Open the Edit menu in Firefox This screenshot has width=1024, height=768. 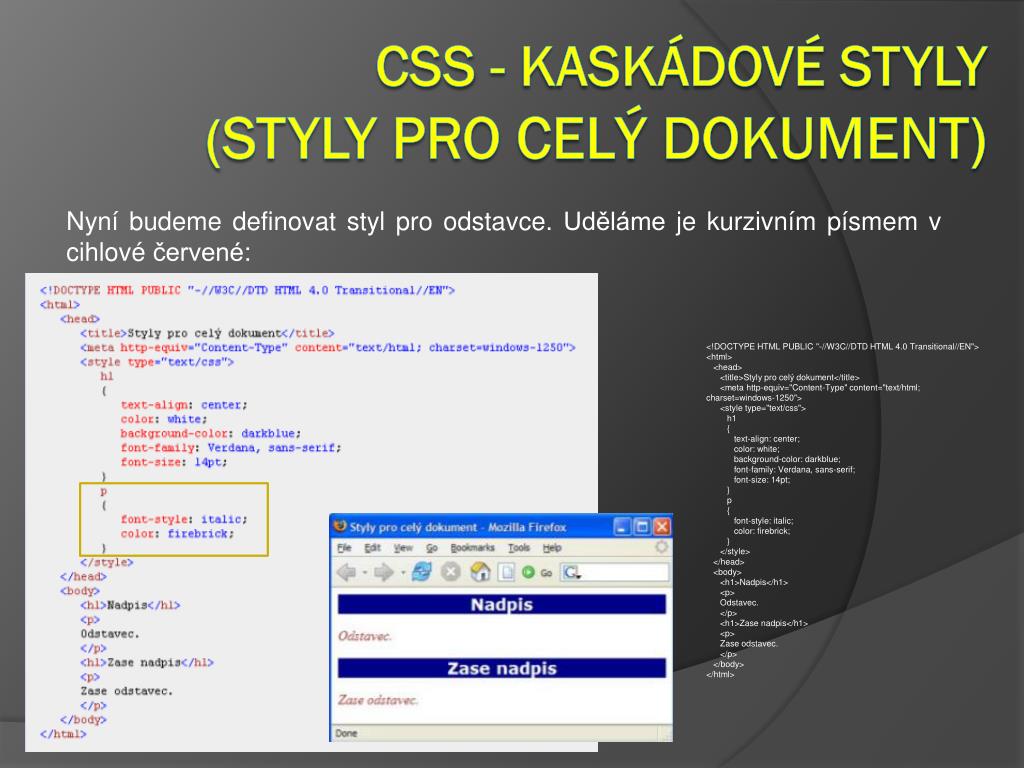click(x=372, y=548)
